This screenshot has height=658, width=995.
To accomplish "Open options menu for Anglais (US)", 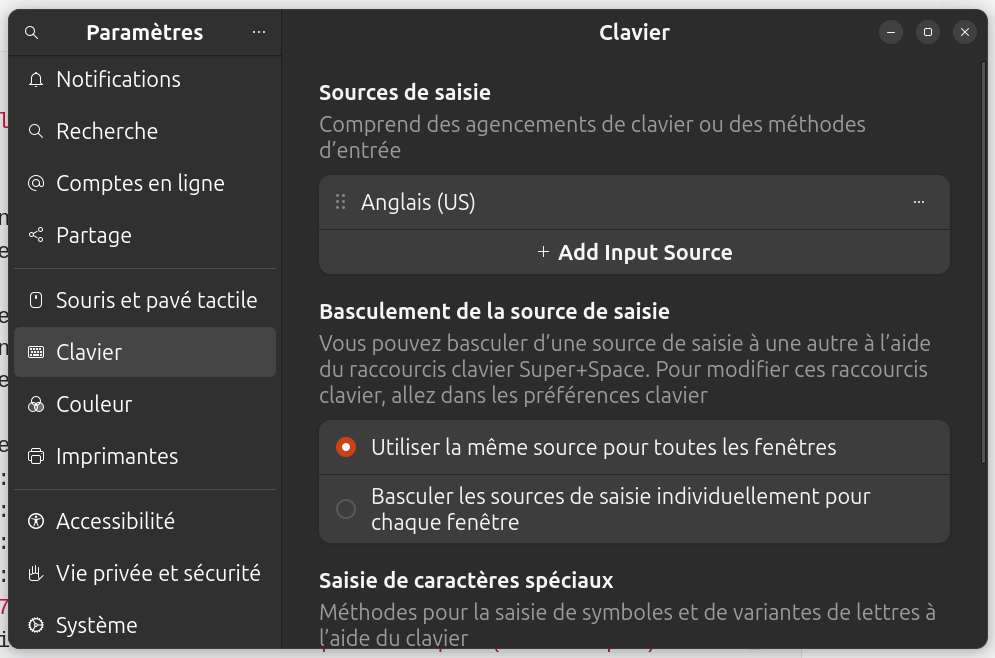I will click(x=919, y=203).
